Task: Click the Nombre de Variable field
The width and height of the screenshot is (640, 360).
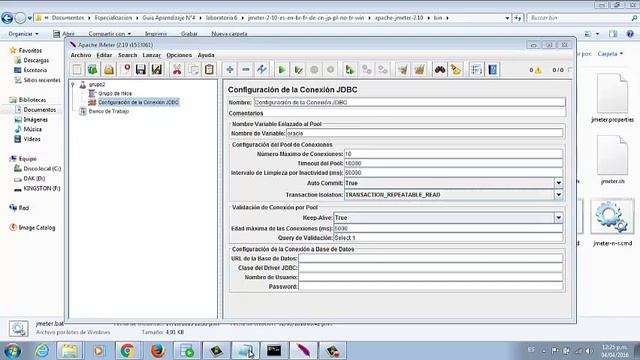Action: (x=424, y=133)
